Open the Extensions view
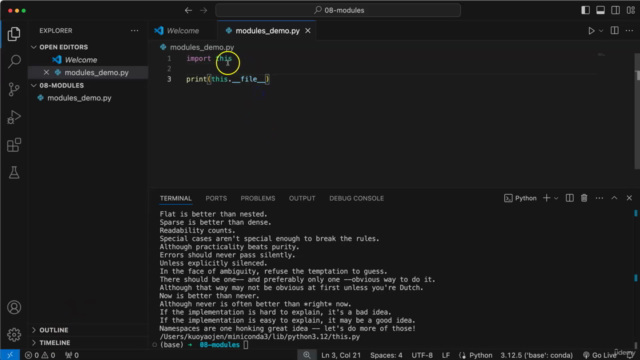Viewport: 640px width, 360px height. click(x=14, y=145)
